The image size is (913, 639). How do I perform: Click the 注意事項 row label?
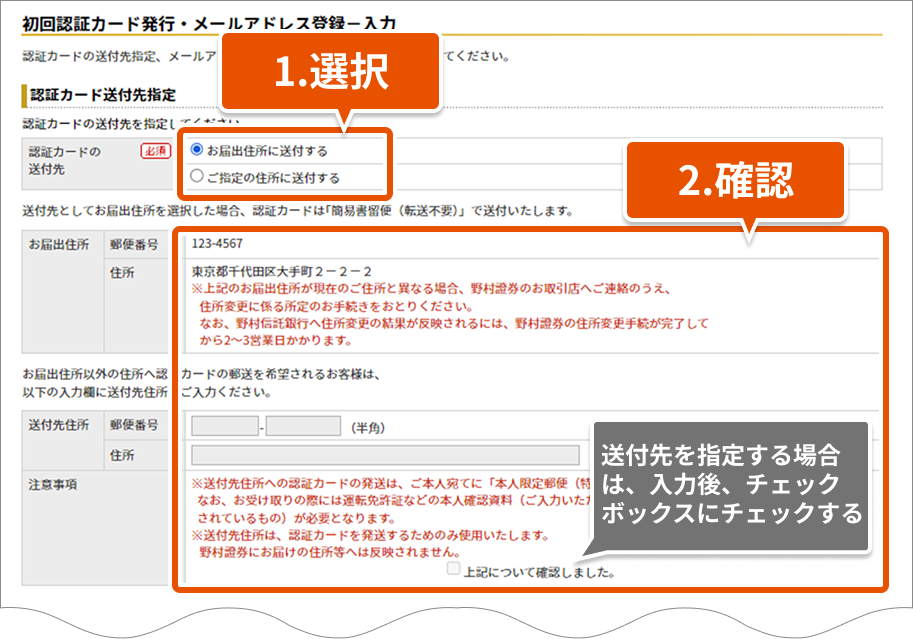click(54, 484)
